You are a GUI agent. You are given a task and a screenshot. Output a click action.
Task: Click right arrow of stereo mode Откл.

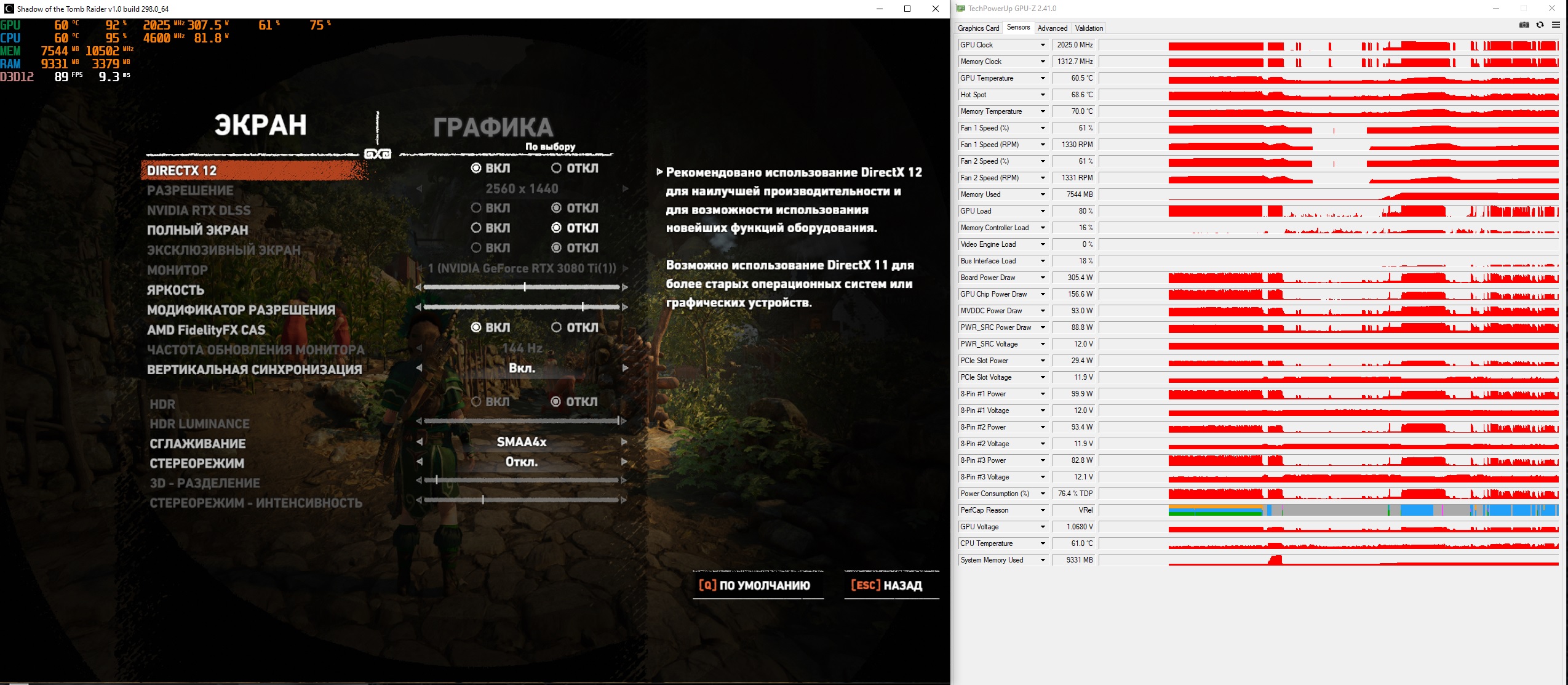click(x=624, y=462)
